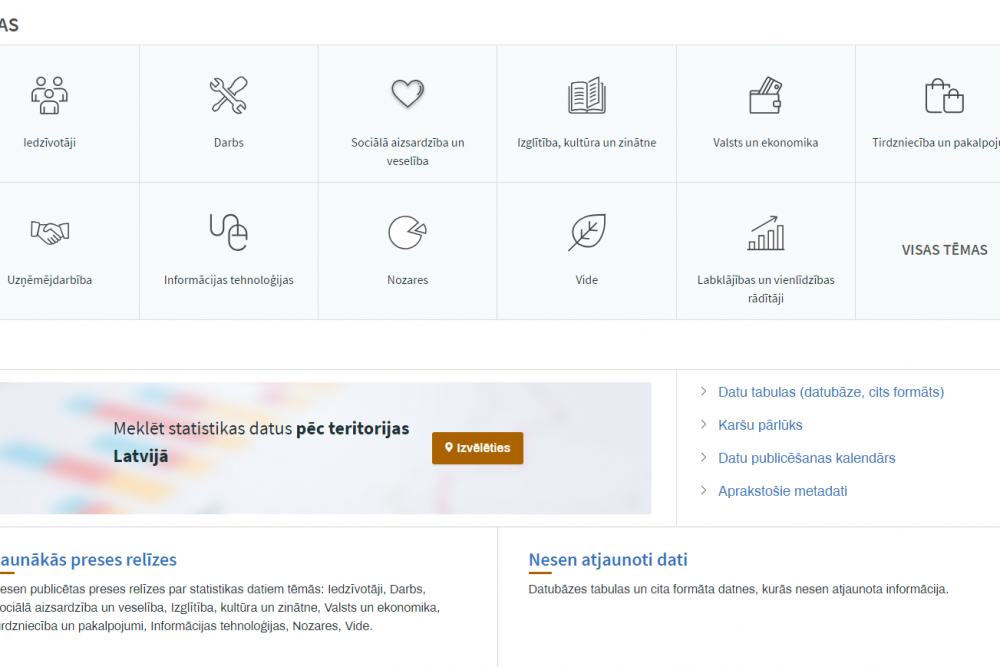
Task: Open Datu tabulas (datubāze, cits formāts) link
Action: [x=831, y=392]
